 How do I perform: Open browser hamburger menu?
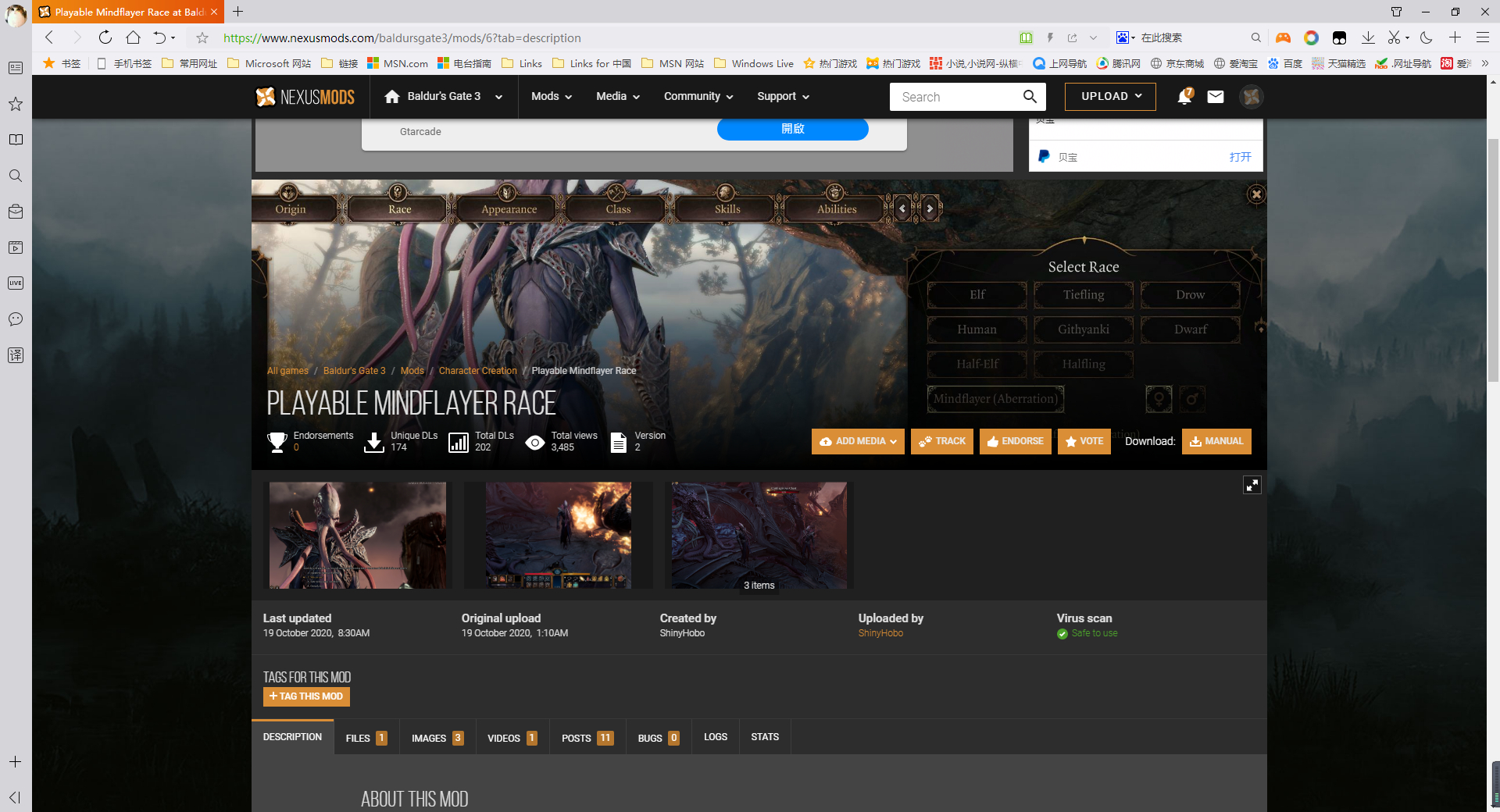click(1483, 37)
